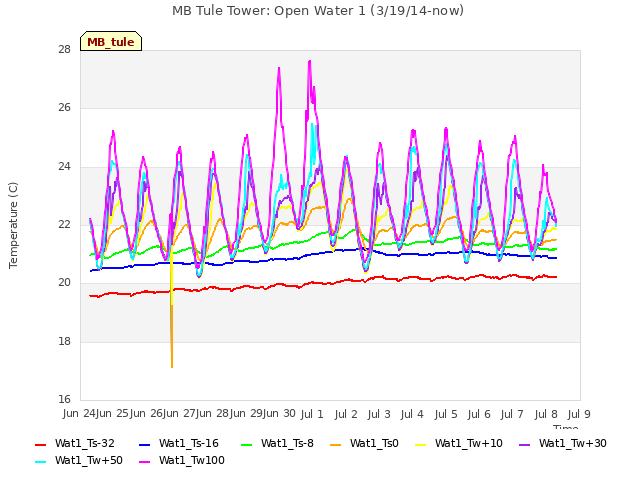Click the 18 y-axis tick label
The width and height of the screenshot is (640, 480).
point(64,341)
